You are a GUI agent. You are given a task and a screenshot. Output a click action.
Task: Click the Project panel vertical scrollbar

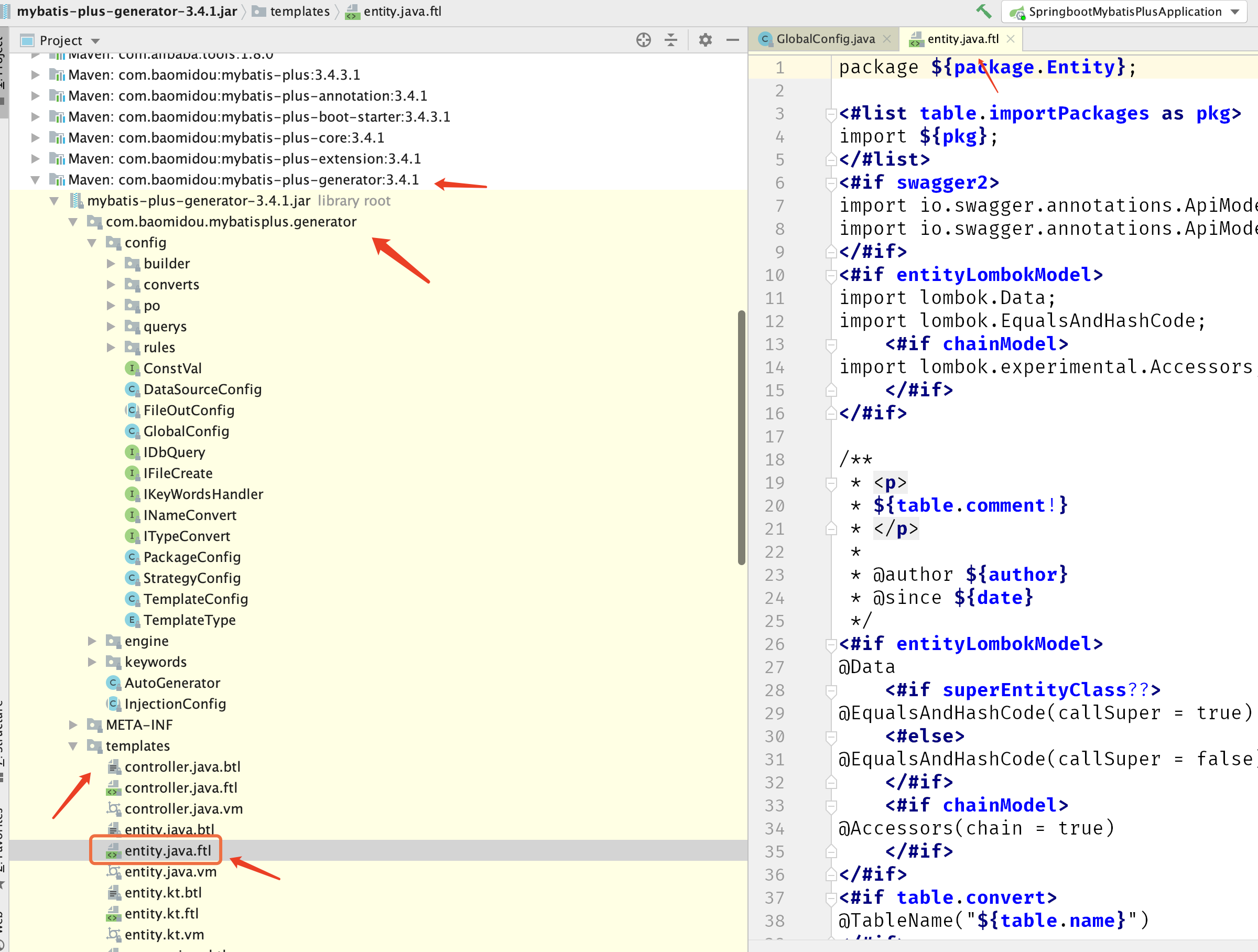click(741, 437)
